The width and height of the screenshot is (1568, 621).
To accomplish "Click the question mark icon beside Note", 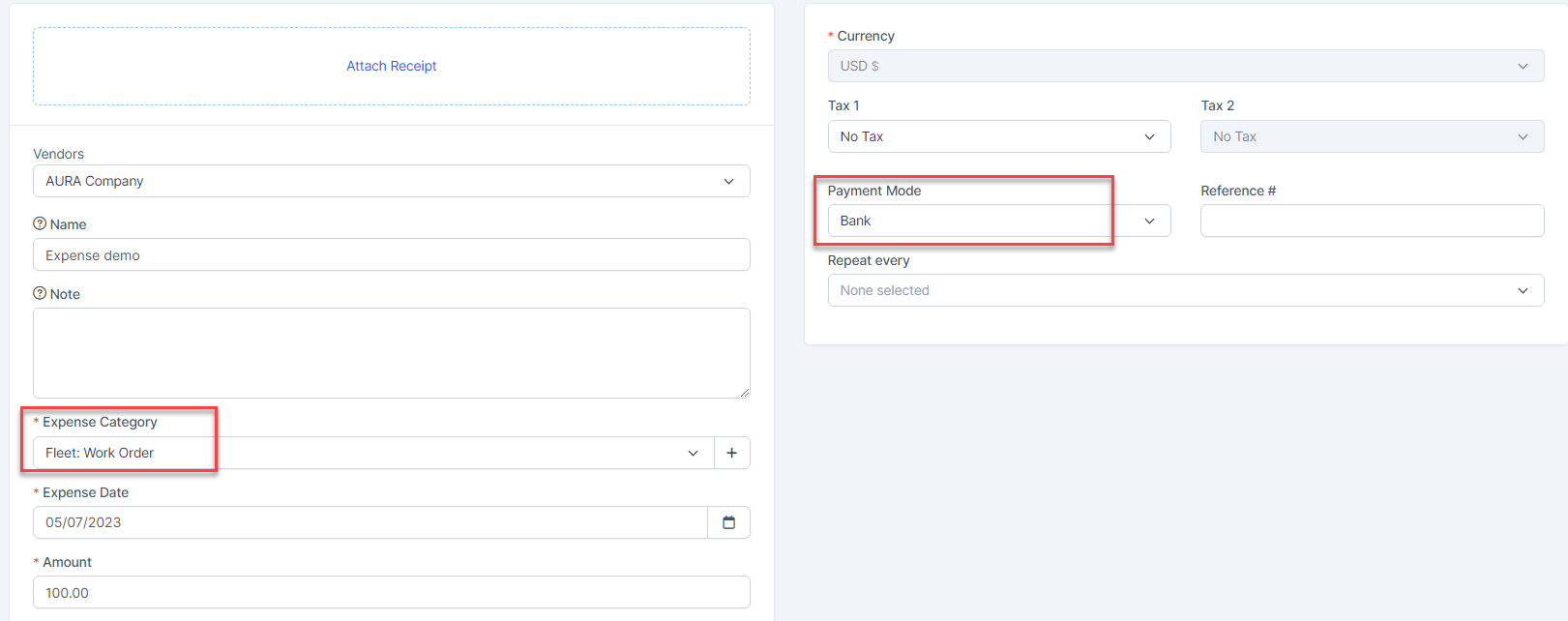I will point(40,293).
